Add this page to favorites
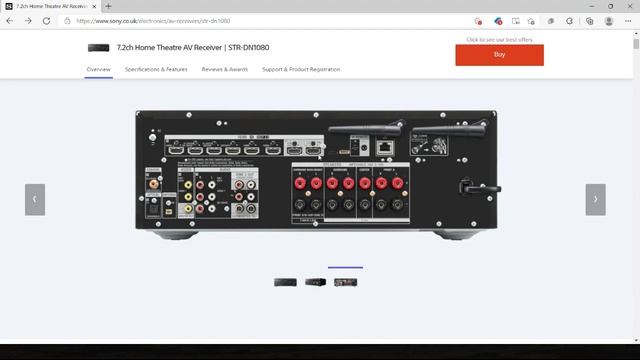Viewport: 640px width, 360px height. pos(531,21)
